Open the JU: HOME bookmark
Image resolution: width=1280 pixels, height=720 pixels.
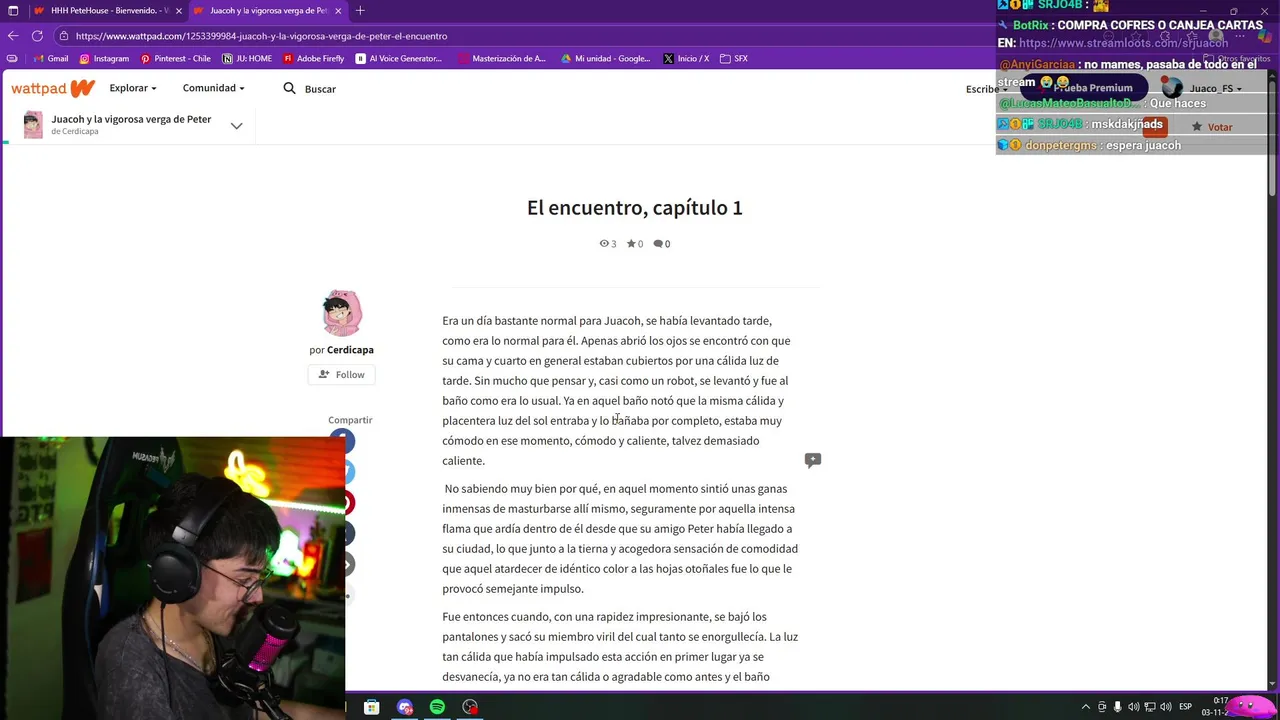(x=247, y=59)
